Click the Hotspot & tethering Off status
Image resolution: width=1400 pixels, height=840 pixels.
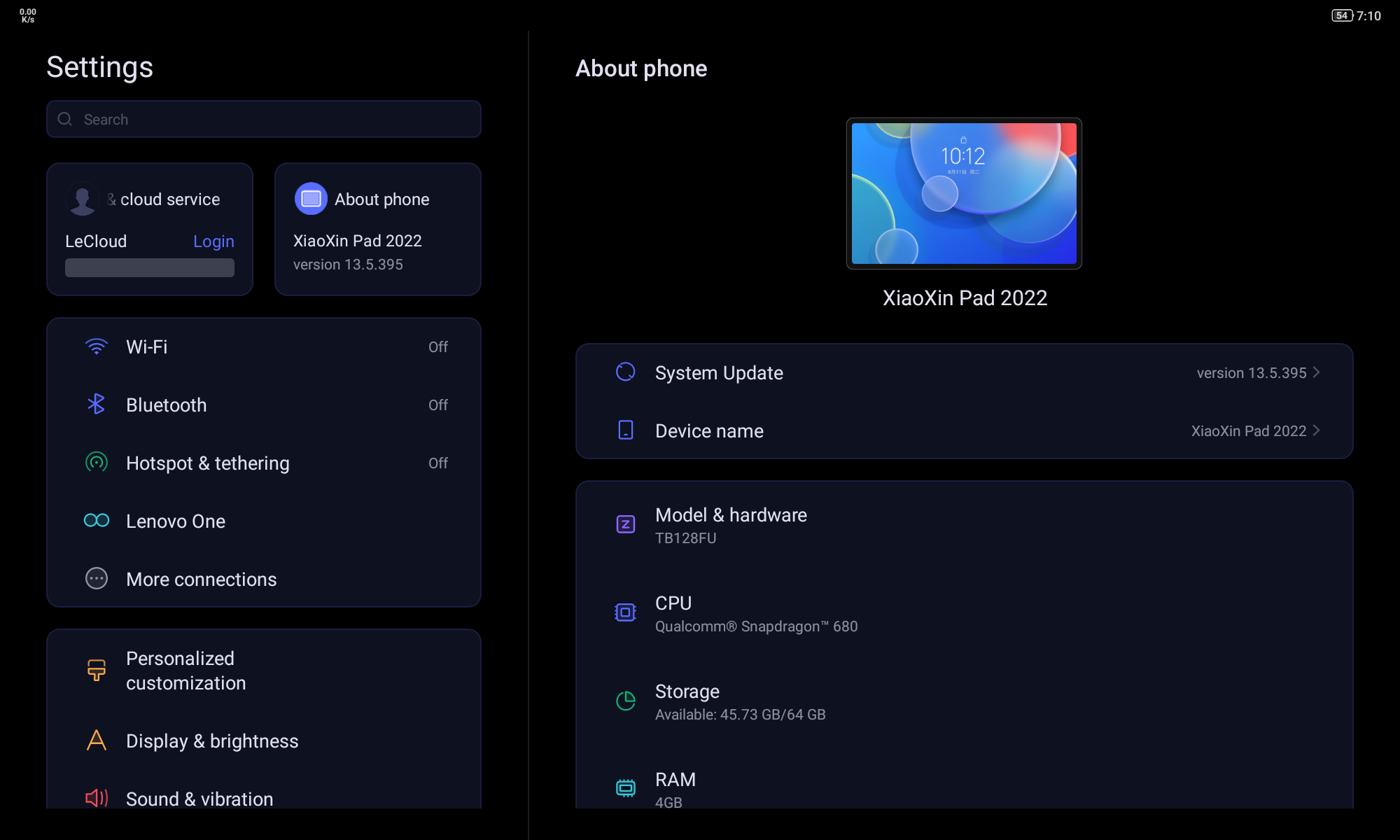coord(438,463)
